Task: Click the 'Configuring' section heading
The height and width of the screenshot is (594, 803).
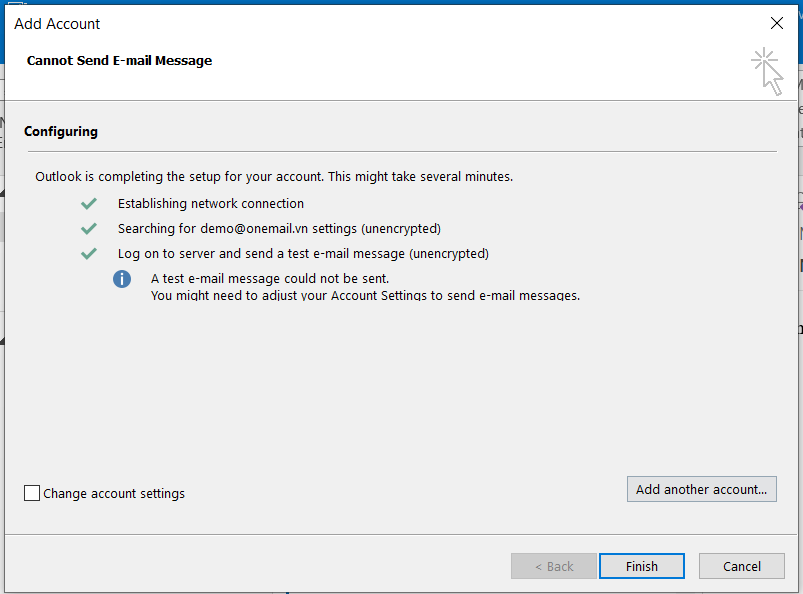Action: (x=61, y=132)
